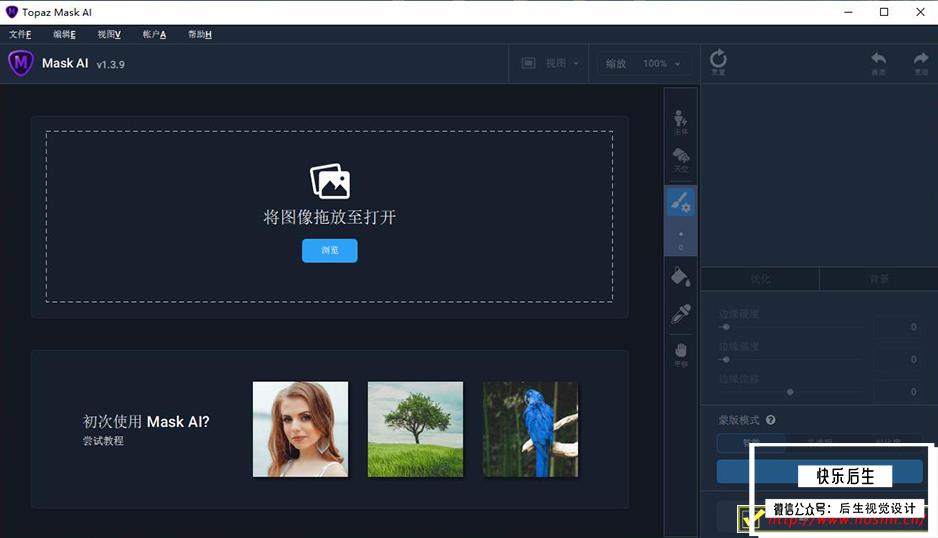Activate the brush settings tool

click(681, 202)
